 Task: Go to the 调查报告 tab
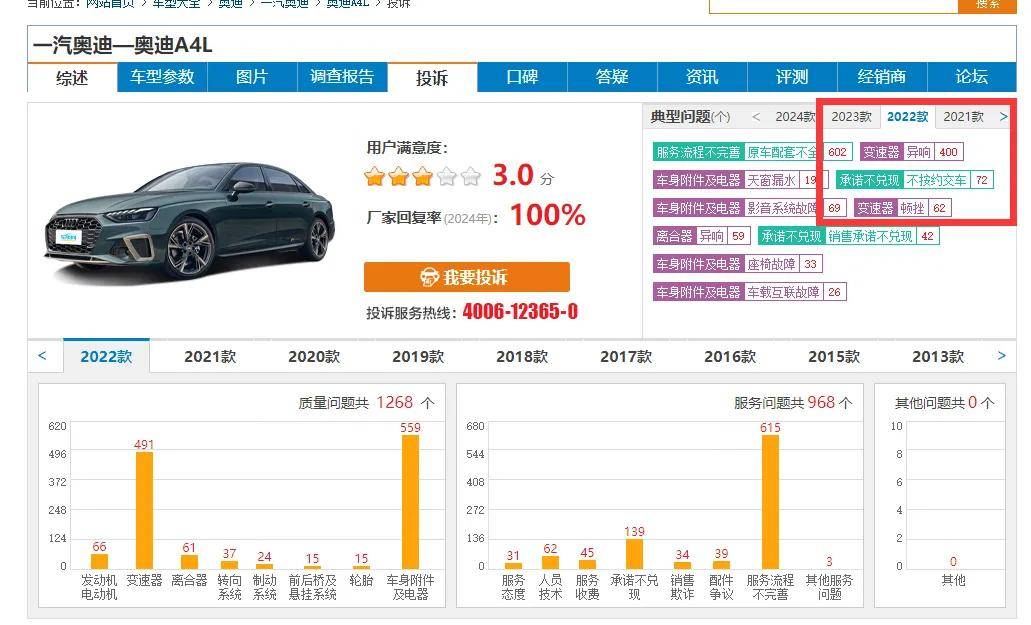pos(343,78)
